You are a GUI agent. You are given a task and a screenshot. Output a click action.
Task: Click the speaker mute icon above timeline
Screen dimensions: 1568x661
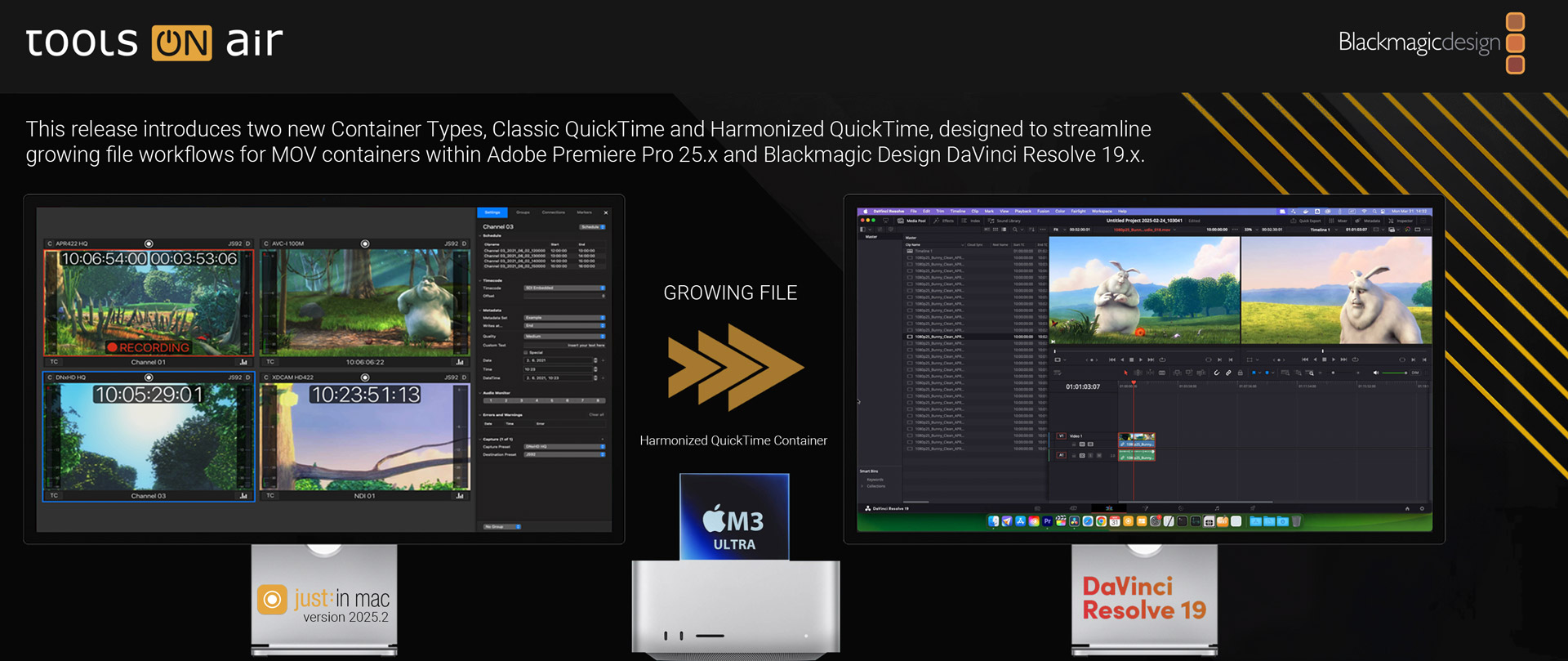pyautogui.click(x=1376, y=373)
